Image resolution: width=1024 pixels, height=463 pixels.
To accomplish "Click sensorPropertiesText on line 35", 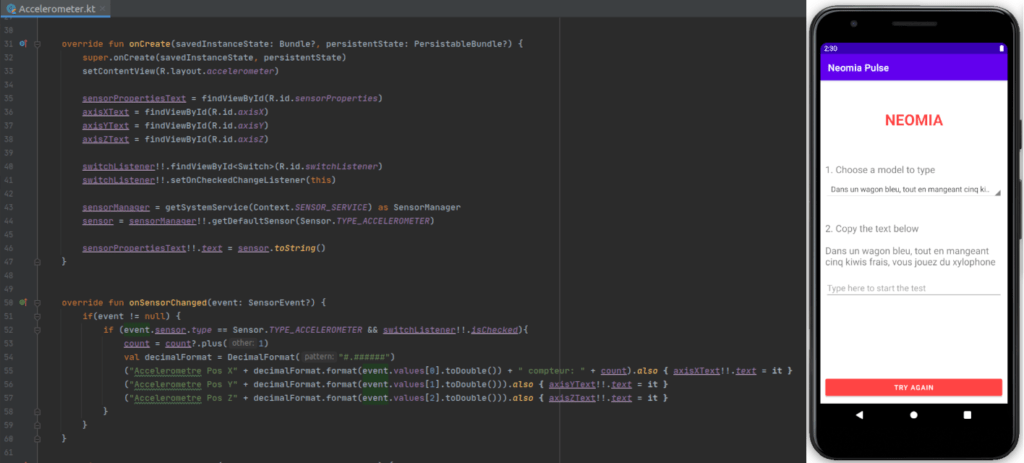I will coord(135,99).
